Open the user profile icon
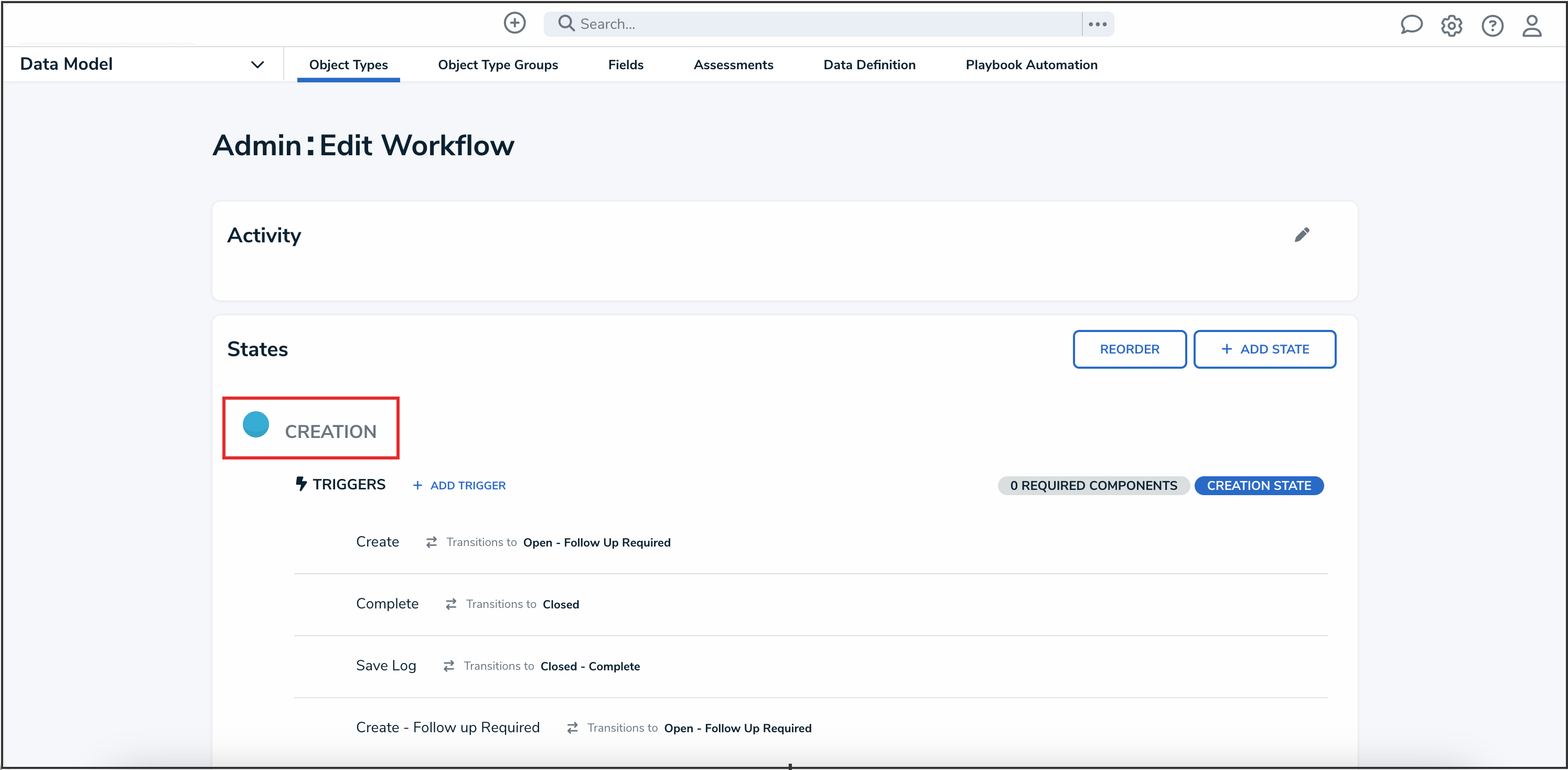Image resolution: width=1568 pixels, height=770 pixels. click(1533, 26)
